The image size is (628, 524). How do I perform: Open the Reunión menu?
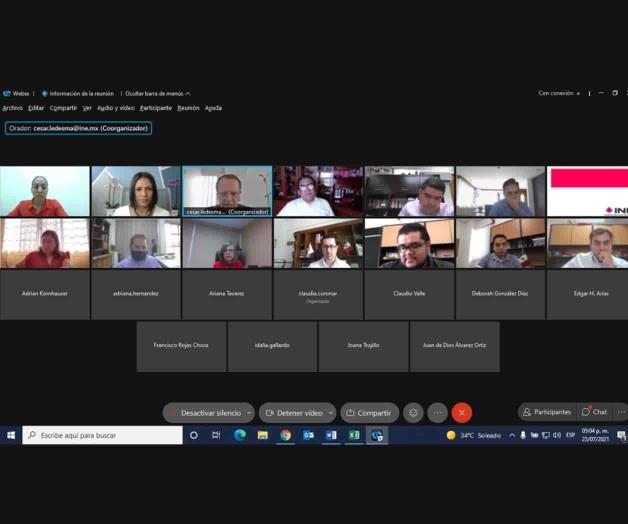(188, 108)
